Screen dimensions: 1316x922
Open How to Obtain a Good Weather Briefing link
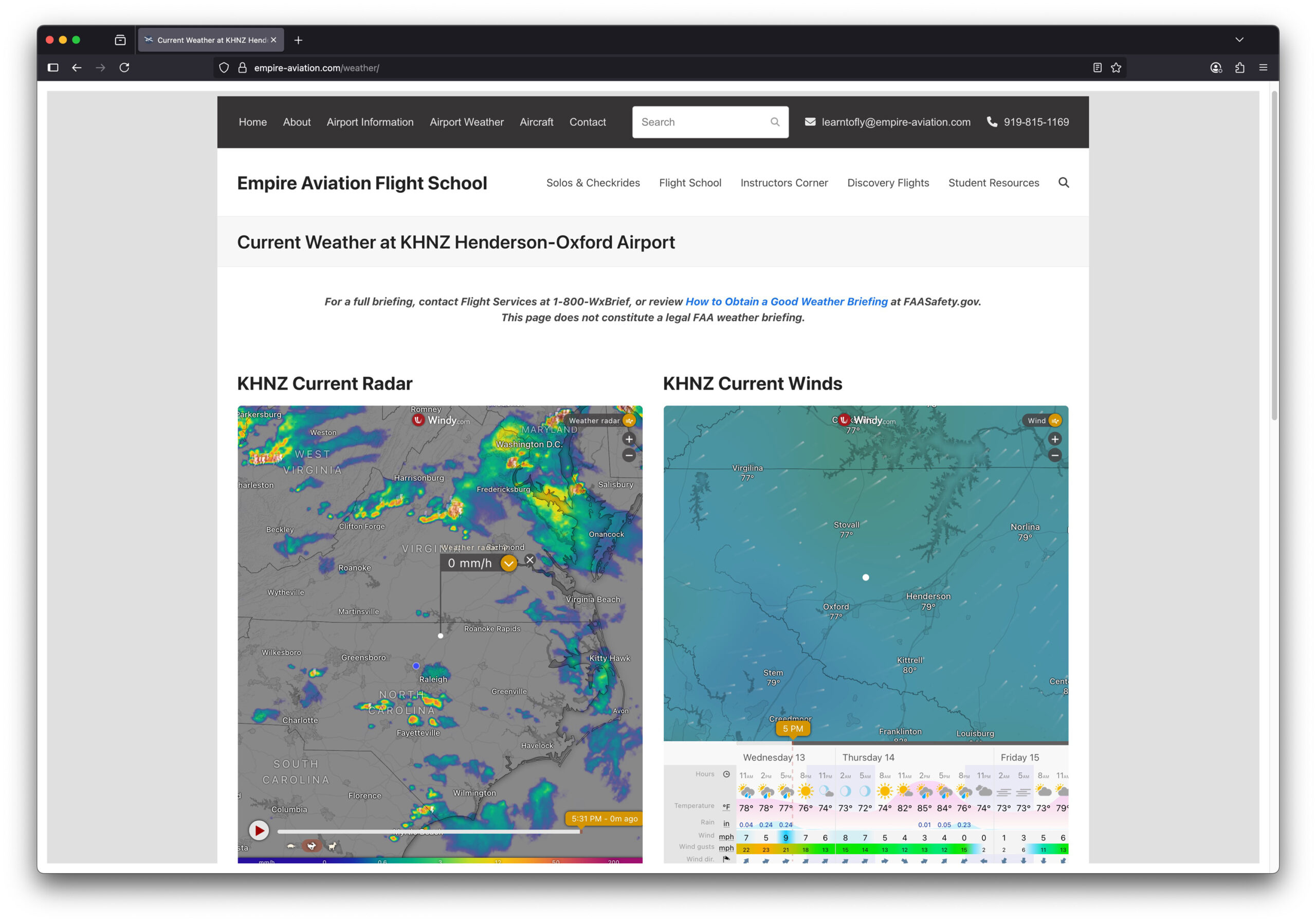[x=786, y=302]
